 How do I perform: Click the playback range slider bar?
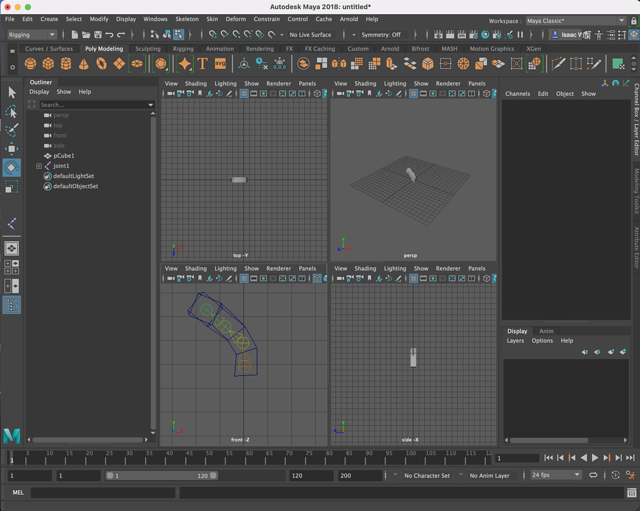(162, 476)
